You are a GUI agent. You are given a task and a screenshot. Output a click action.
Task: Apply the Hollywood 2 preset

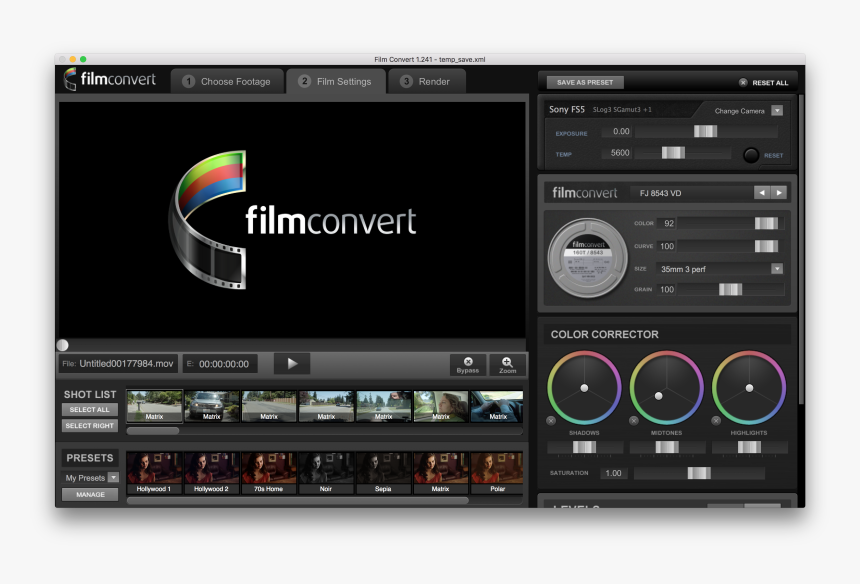211,473
